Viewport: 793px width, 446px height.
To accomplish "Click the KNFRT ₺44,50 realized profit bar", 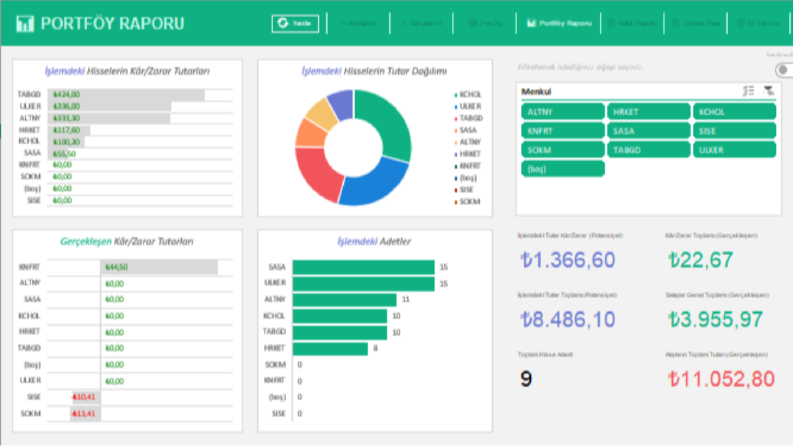I will (159, 267).
